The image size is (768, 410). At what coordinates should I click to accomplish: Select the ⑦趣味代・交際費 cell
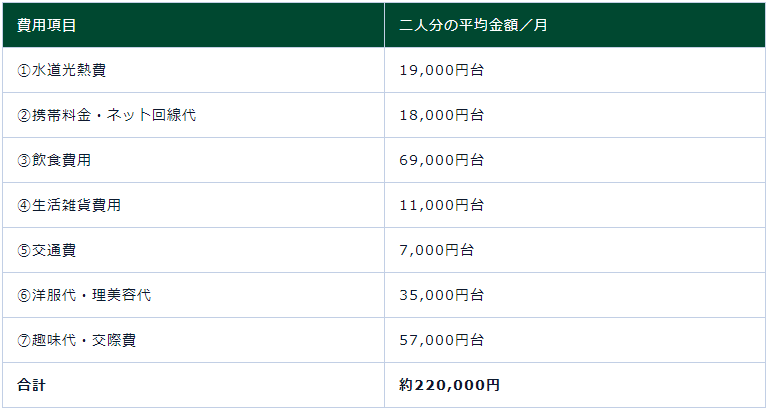(77, 340)
